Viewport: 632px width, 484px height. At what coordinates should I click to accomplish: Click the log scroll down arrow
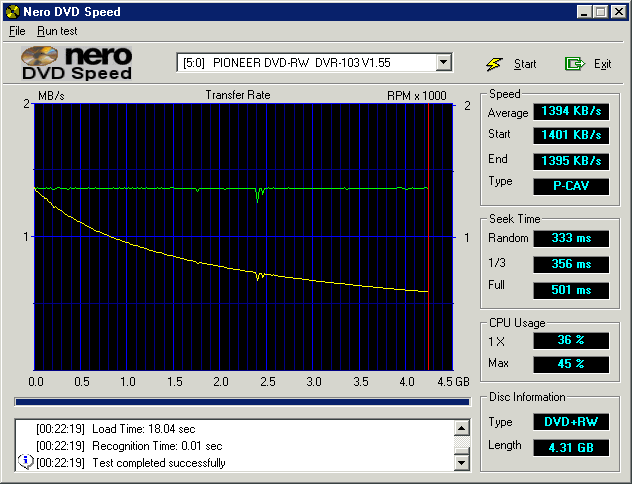click(462, 462)
